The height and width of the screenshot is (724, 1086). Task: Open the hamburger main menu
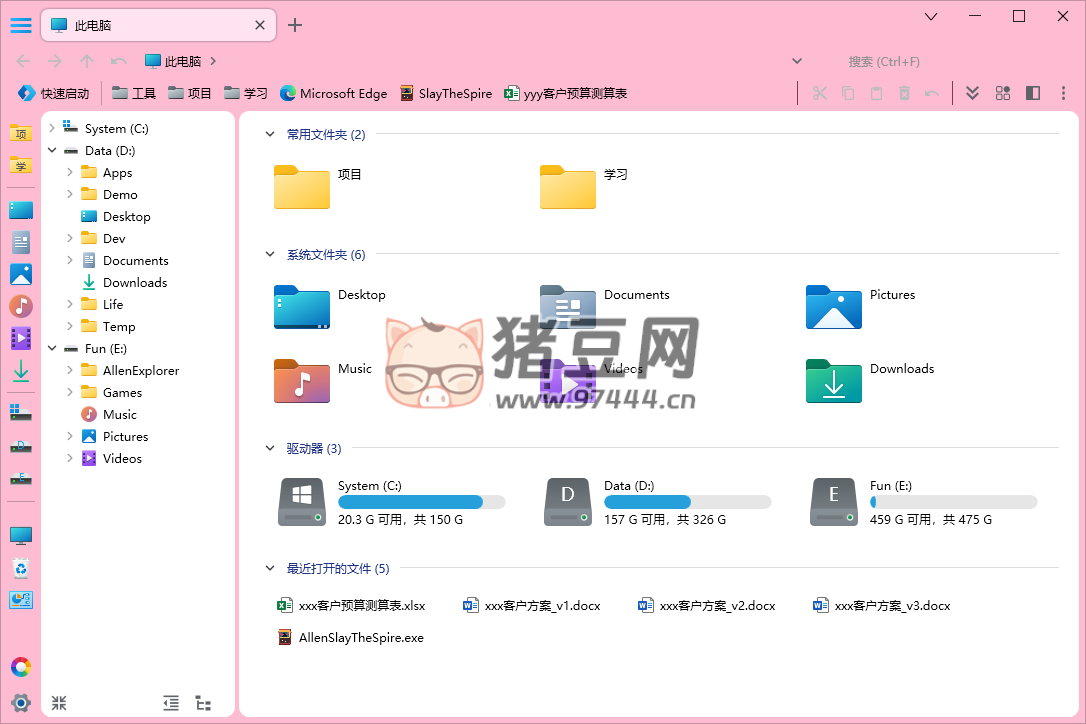pyautogui.click(x=21, y=25)
